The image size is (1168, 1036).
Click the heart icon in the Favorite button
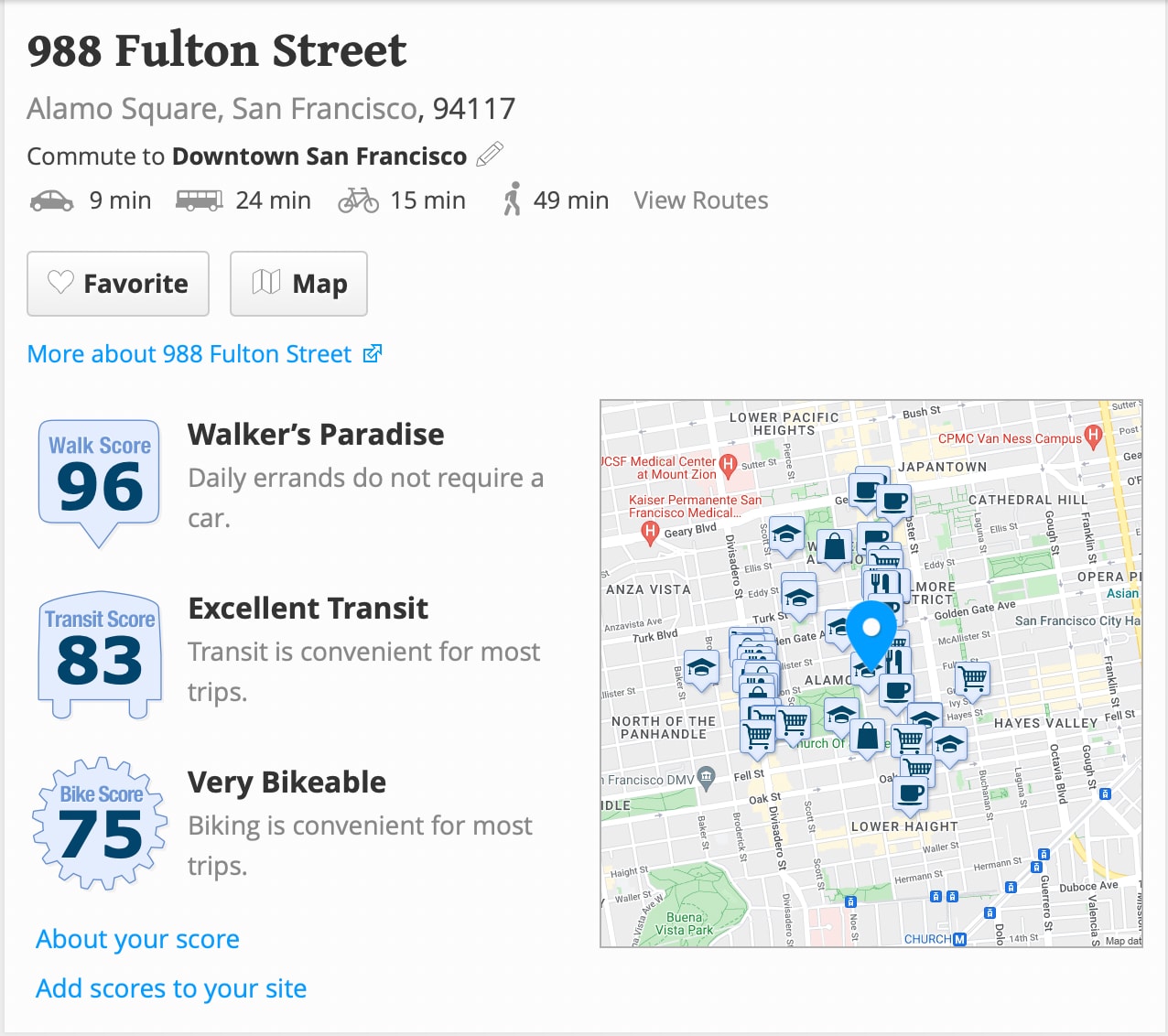pos(60,283)
